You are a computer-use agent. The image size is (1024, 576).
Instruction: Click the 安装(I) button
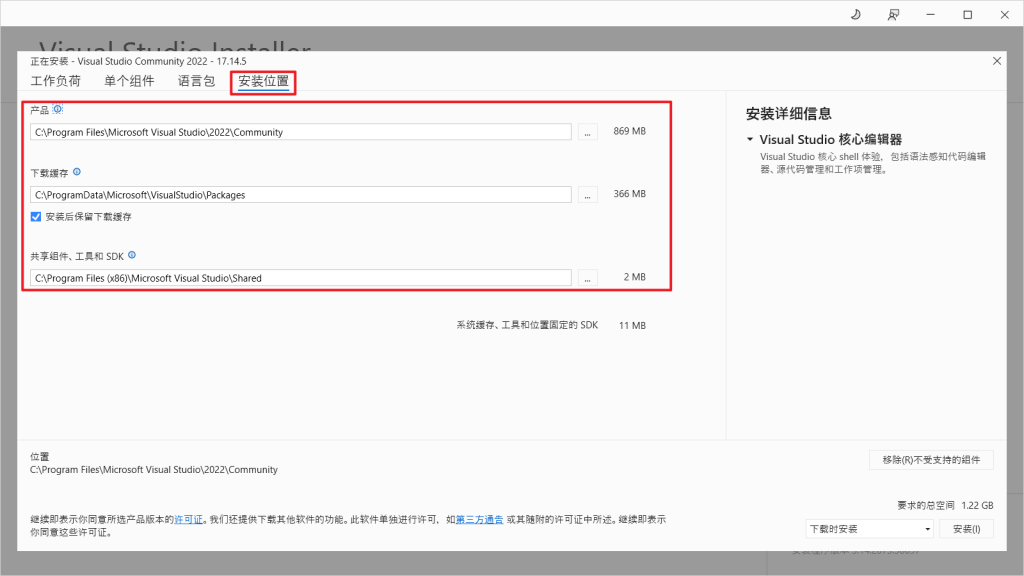point(967,529)
